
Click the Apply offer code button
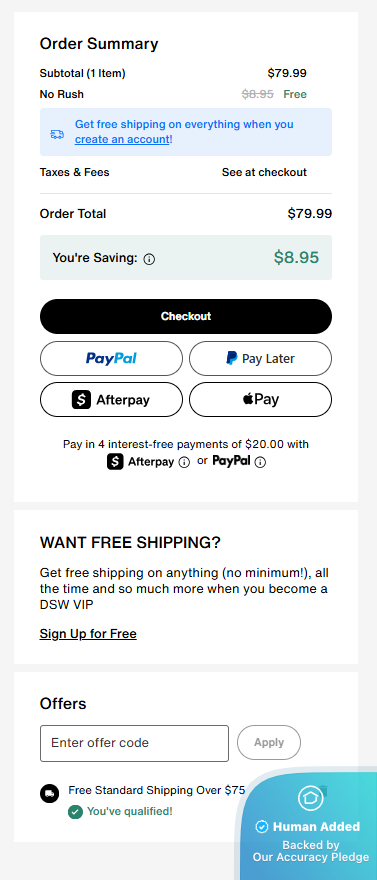pyautogui.click(x=269, y=742)
